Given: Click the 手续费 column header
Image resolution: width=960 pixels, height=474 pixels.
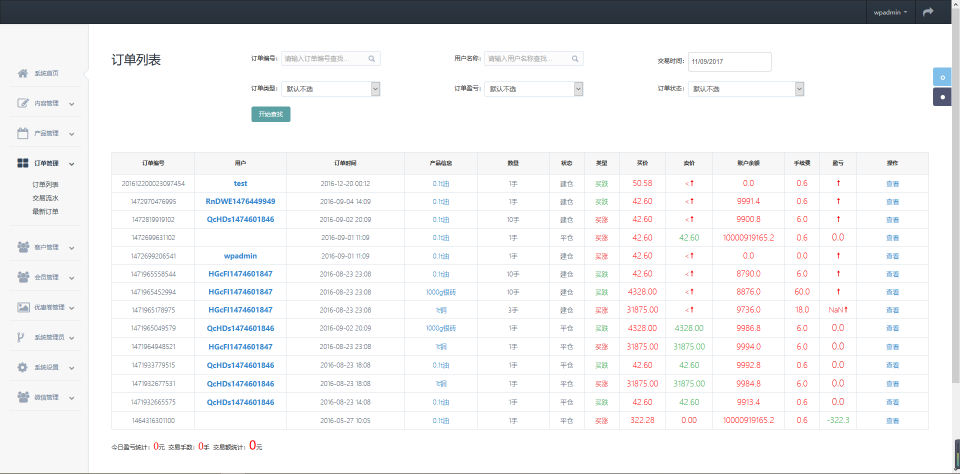Looking at the screenshot, I should (x=802, y=164).
